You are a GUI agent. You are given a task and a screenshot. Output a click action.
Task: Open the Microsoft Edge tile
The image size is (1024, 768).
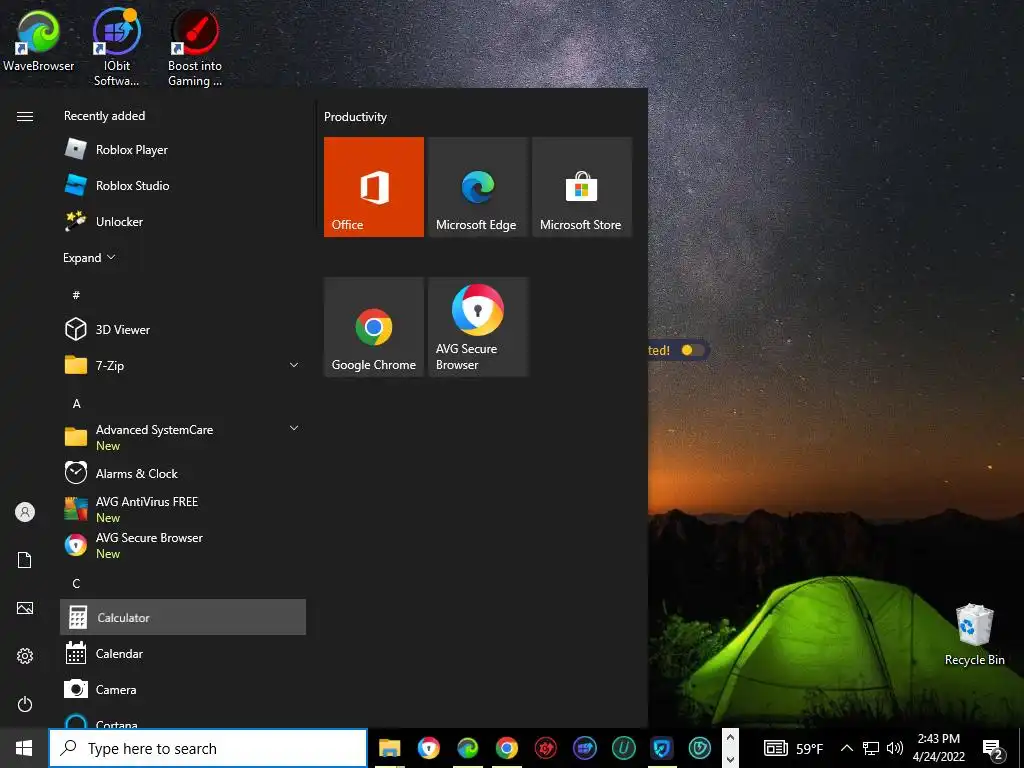coord(478,187)
